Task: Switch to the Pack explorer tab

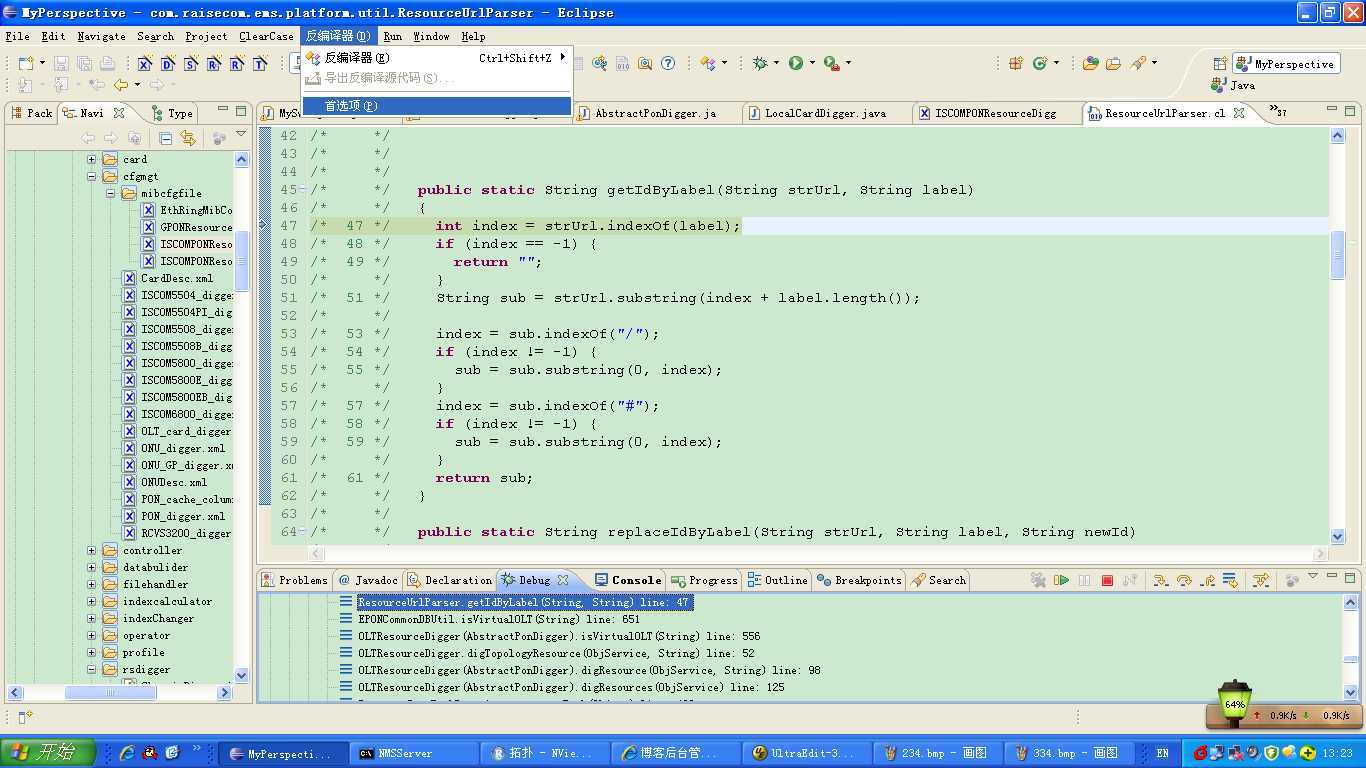Action: point(31,113)
